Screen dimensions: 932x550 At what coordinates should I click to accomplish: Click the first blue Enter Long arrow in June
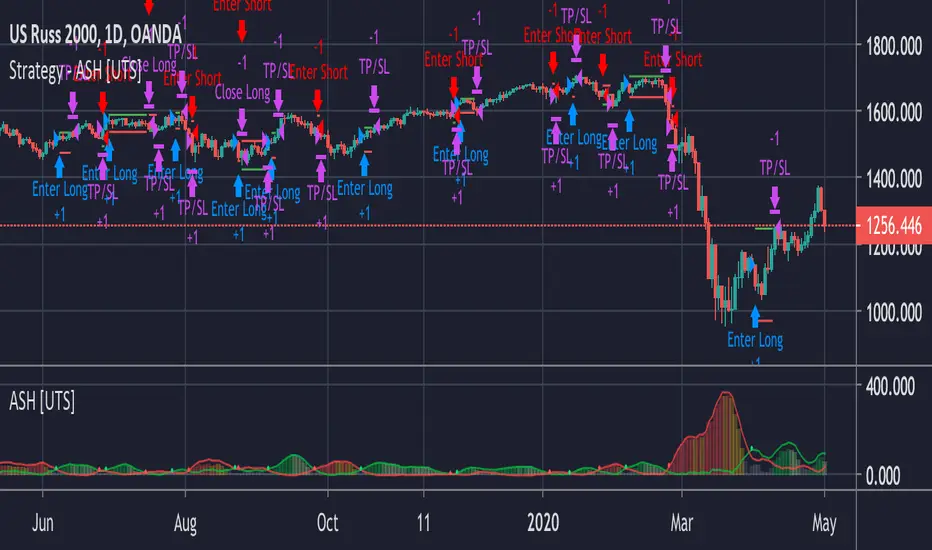click(59, 166)
